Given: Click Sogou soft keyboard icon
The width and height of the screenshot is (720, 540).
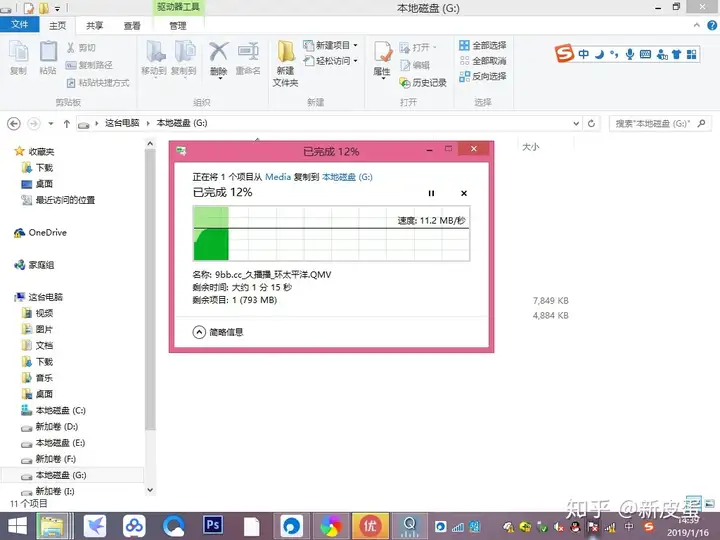Looking at the screenshot, I should click(645, 54).
